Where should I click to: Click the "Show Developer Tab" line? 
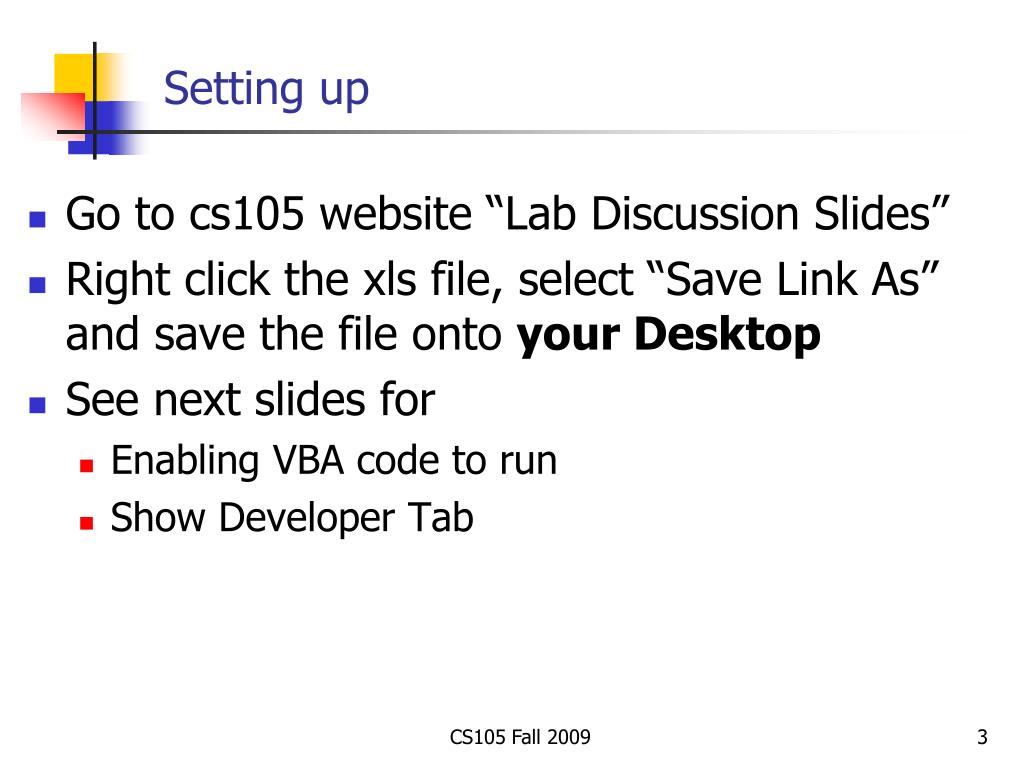click(x=292, y=518)
